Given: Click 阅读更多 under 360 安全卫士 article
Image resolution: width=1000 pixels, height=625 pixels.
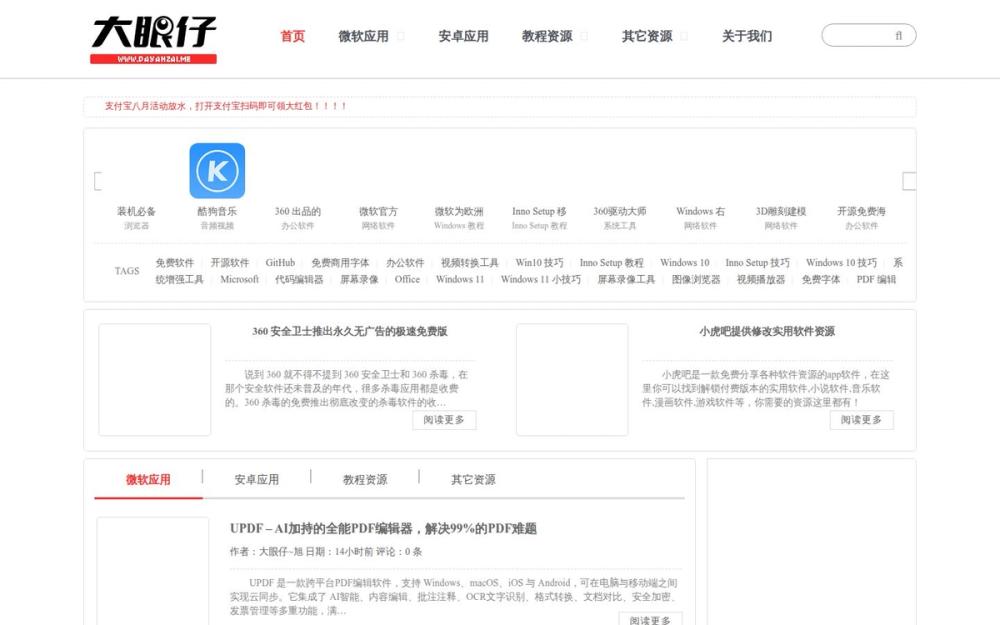Looking at the screenshot, I should (444, 420).
